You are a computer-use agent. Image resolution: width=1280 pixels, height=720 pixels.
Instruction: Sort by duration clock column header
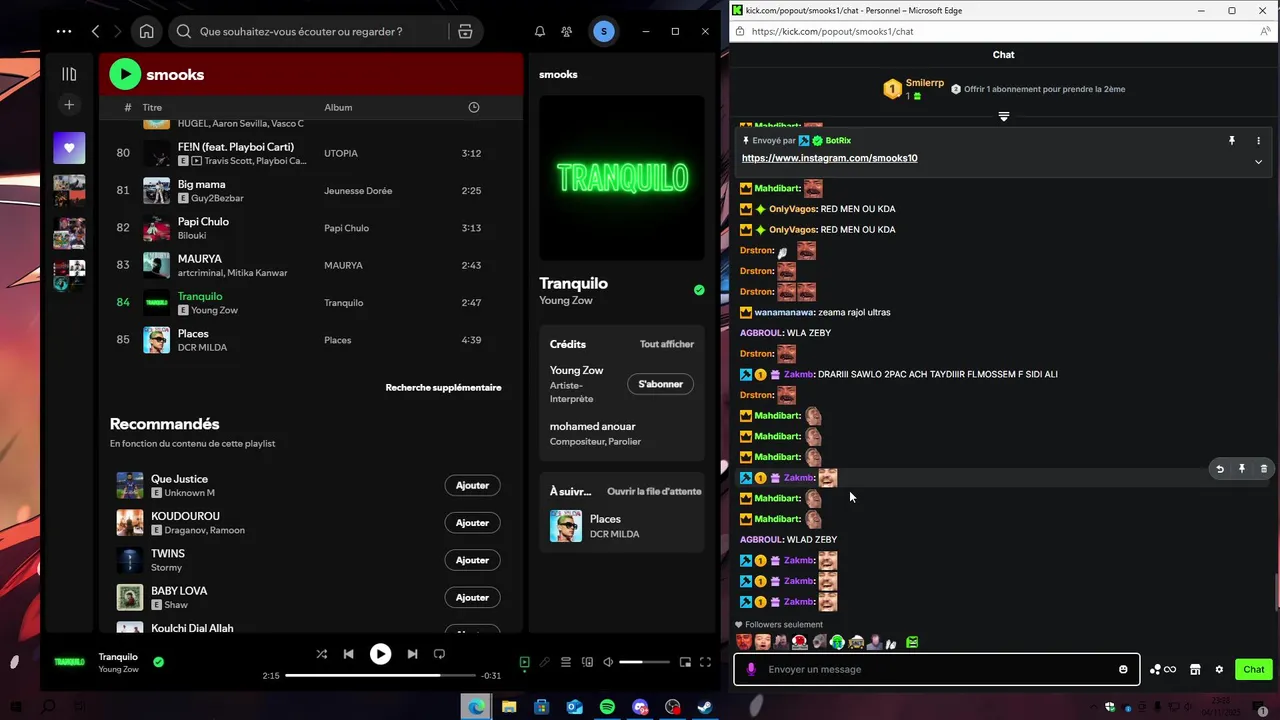pos(474,107)
